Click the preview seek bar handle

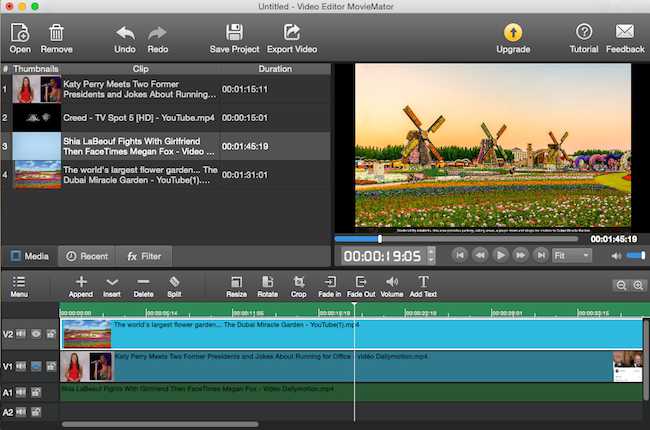(x=380, y=239)
